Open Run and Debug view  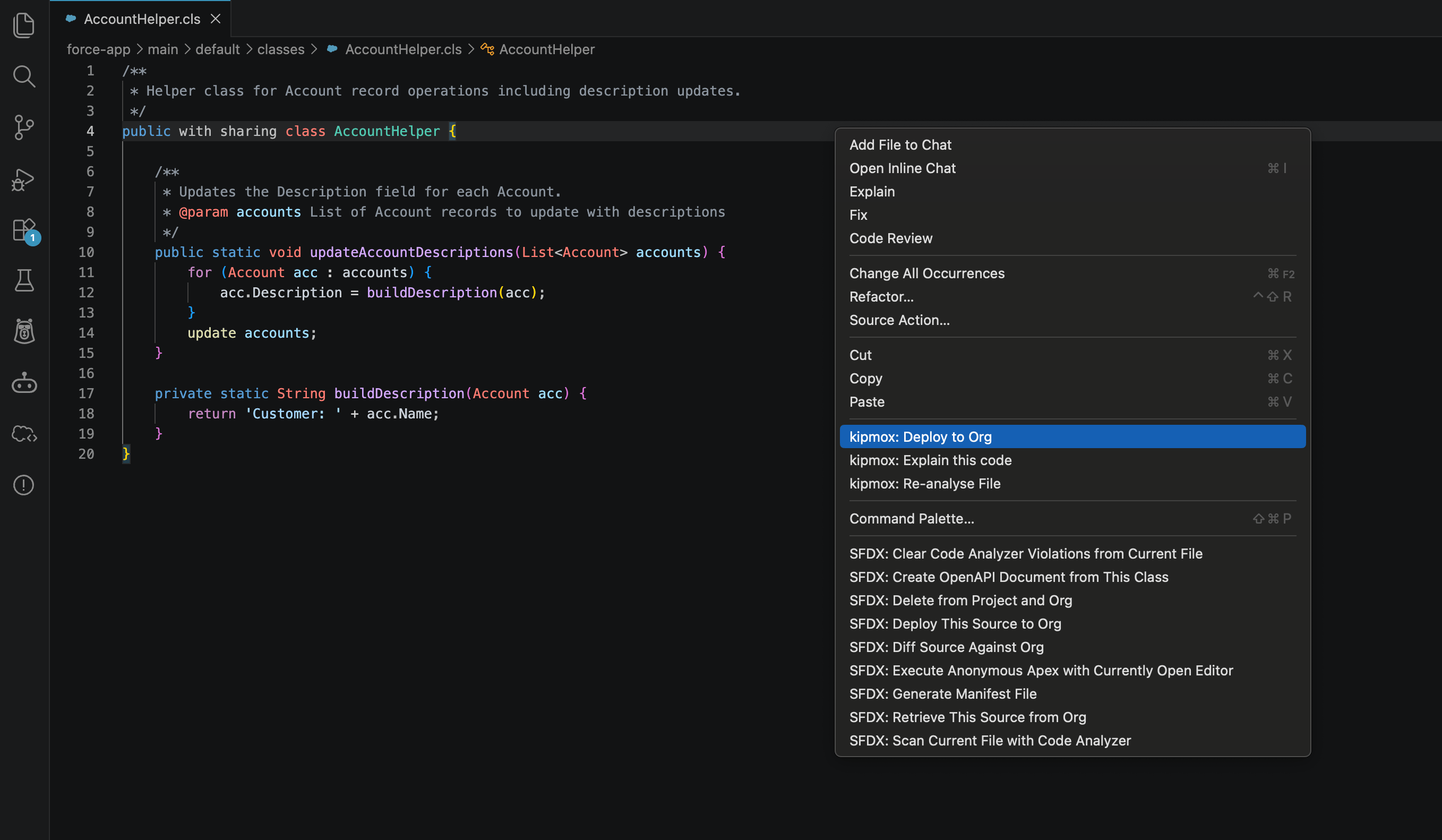click(x=24, y=179)
